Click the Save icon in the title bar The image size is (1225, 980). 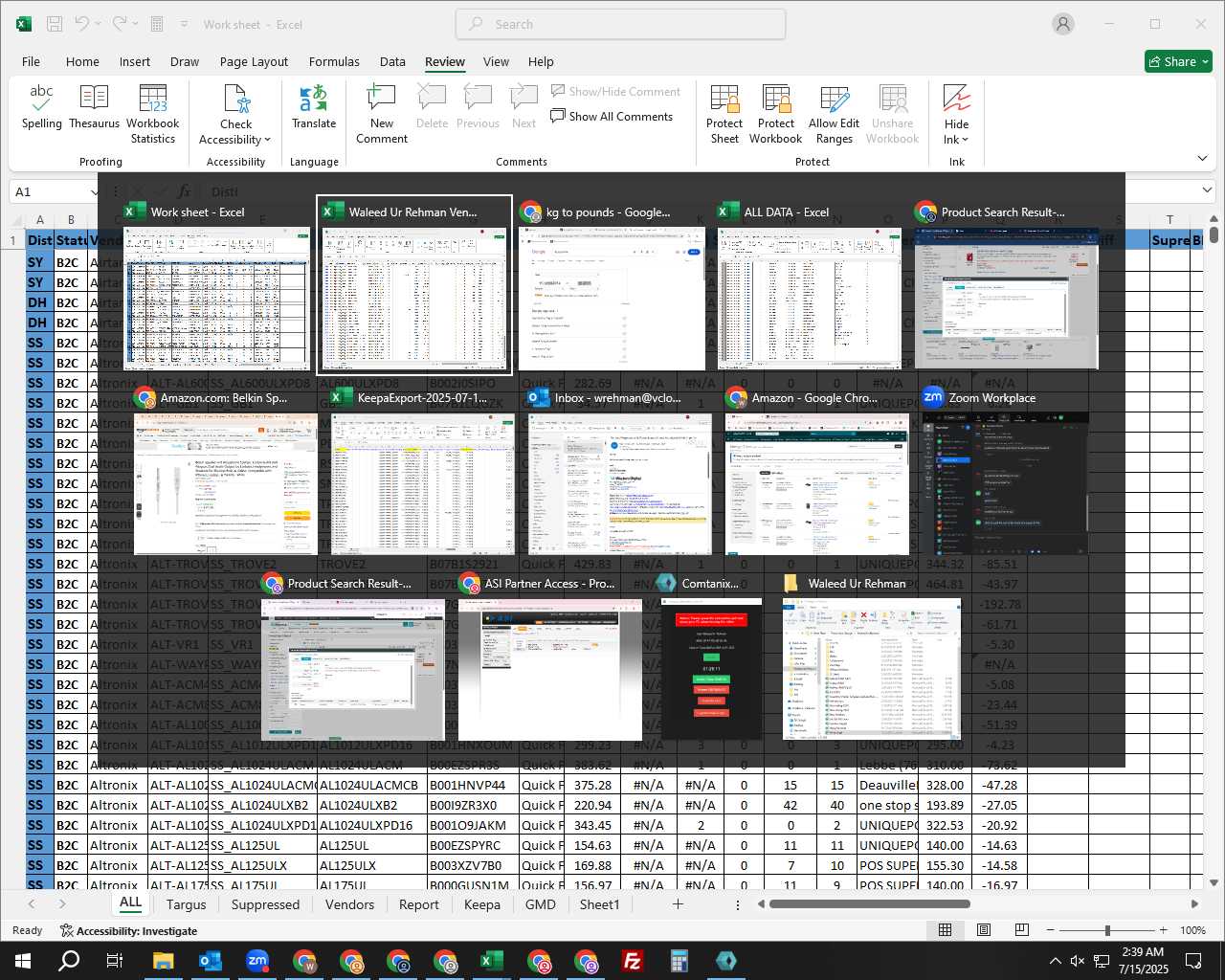(x=55, y=24)
